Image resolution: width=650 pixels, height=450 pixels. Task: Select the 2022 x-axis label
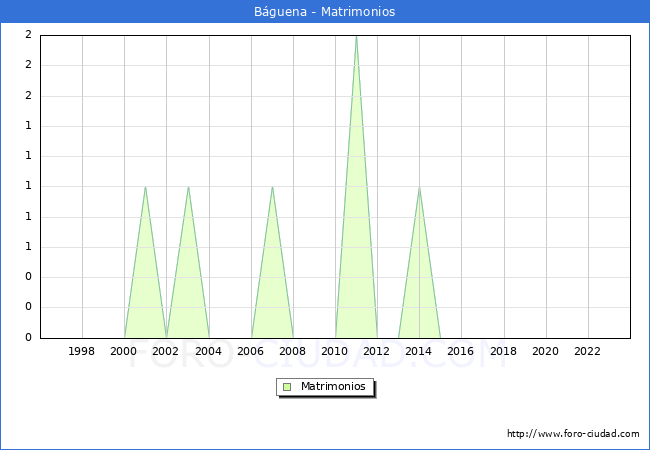[588, 352]
